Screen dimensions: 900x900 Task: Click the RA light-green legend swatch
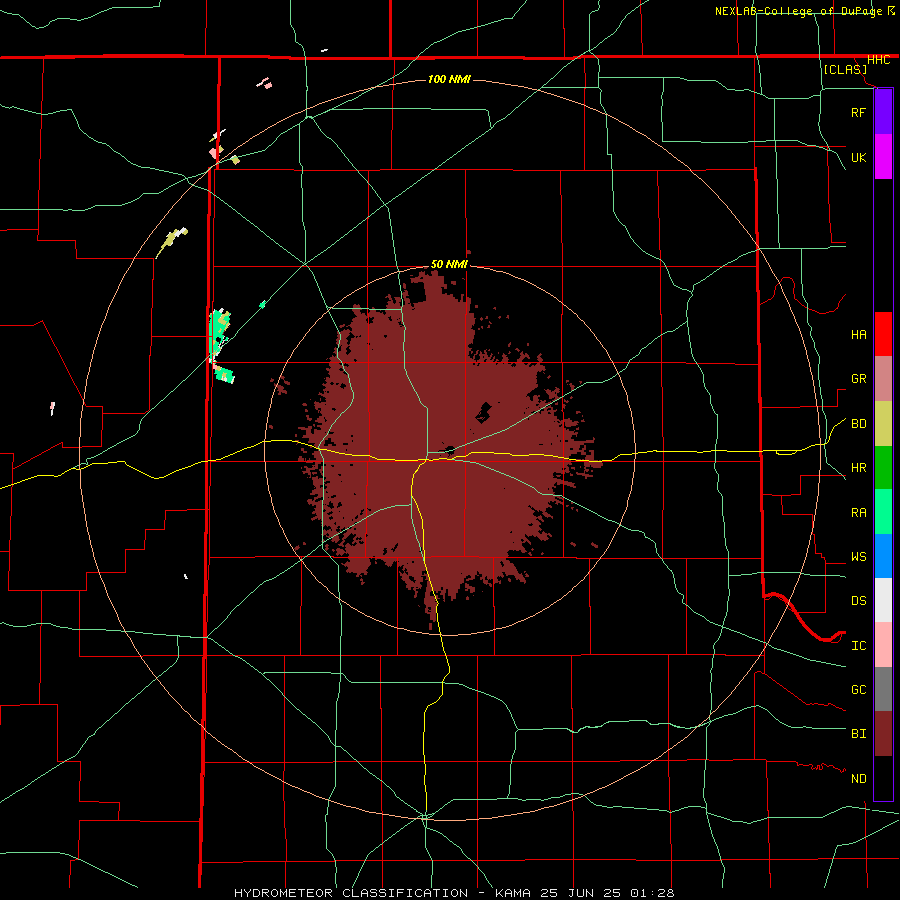[883, 512]
